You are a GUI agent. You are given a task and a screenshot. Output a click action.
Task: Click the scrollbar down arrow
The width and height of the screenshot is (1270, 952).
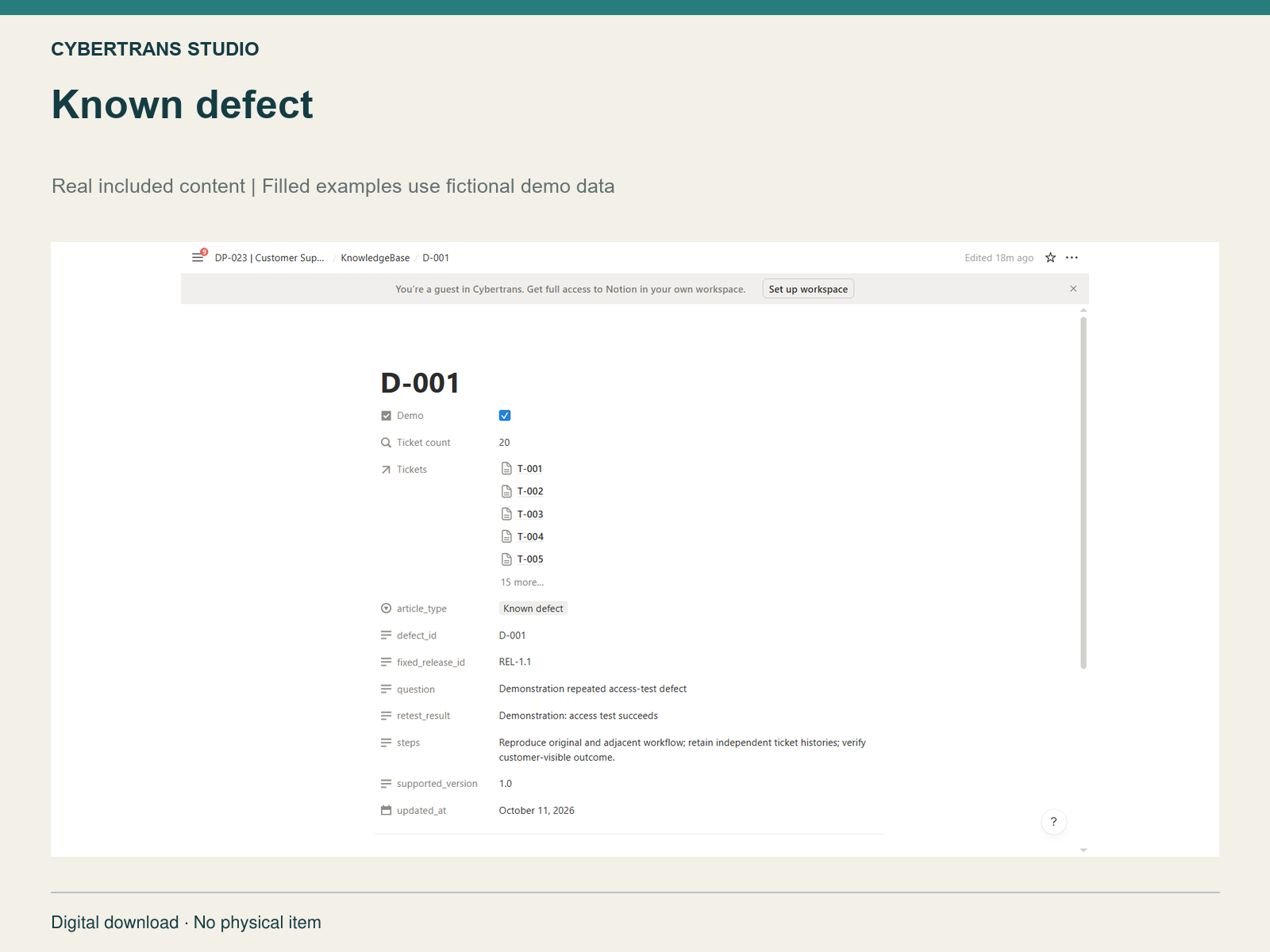tap(1083, 850)
